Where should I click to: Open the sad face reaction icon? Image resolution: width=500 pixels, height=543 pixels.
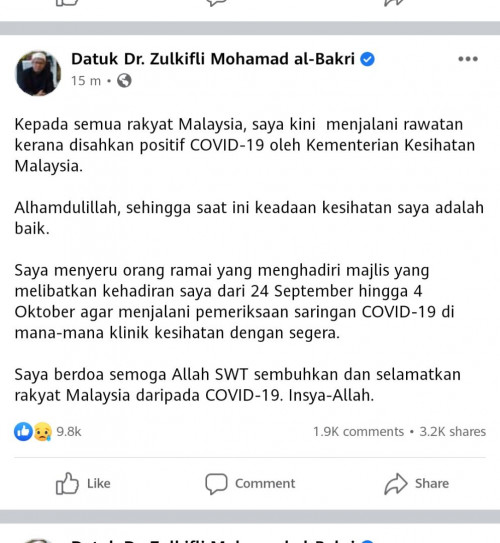[43, 432]
